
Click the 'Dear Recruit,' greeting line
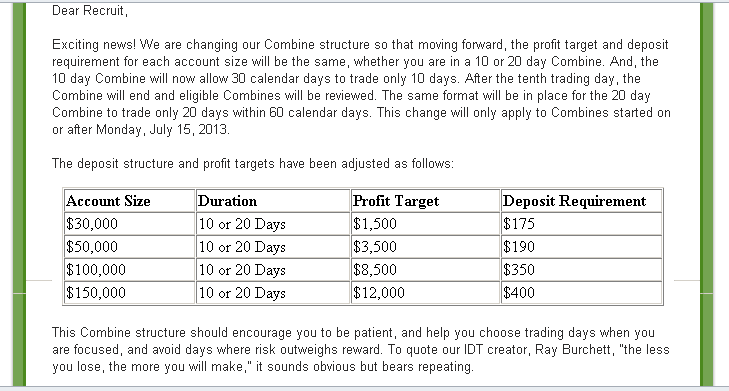tap(90, 11)
